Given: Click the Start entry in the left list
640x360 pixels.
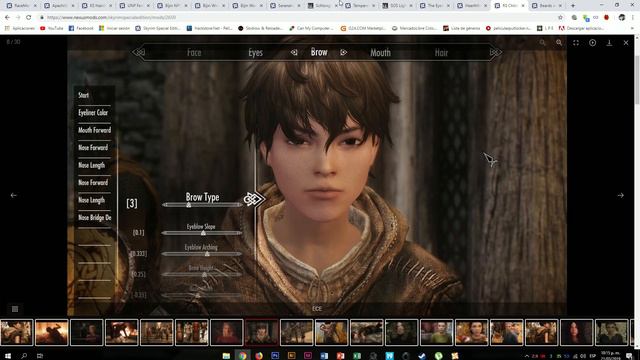Looking at the screenshot, I should tap(83, 95).
